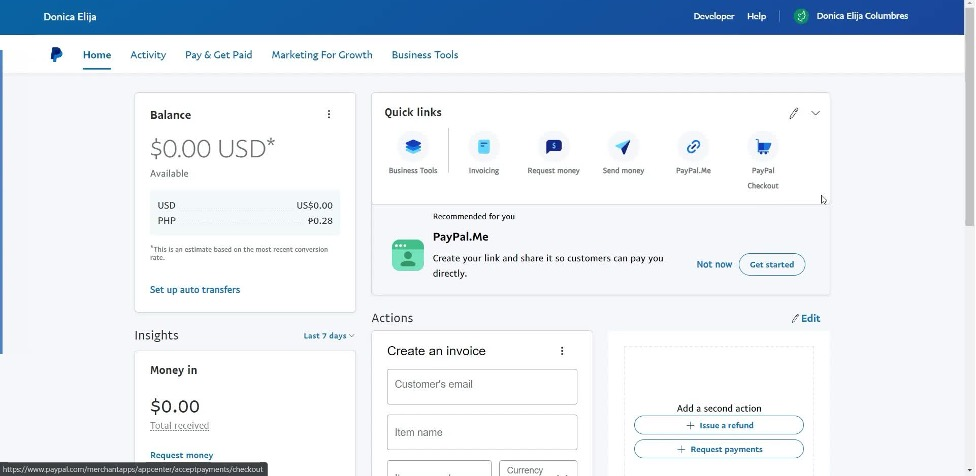Go to the Home tab

pyautogui.click(x=97, y=55)
